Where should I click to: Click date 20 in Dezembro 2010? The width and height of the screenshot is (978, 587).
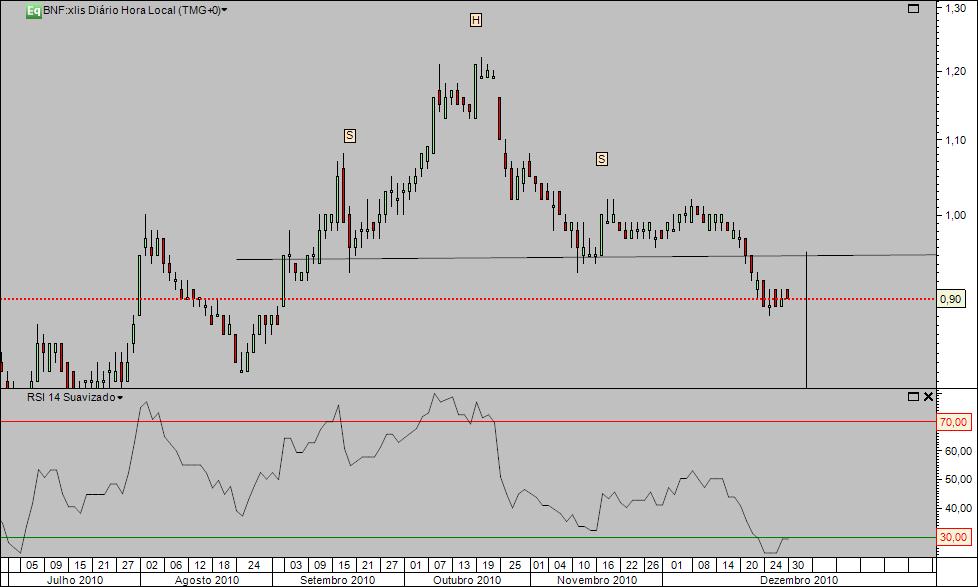tap(752, 565)
